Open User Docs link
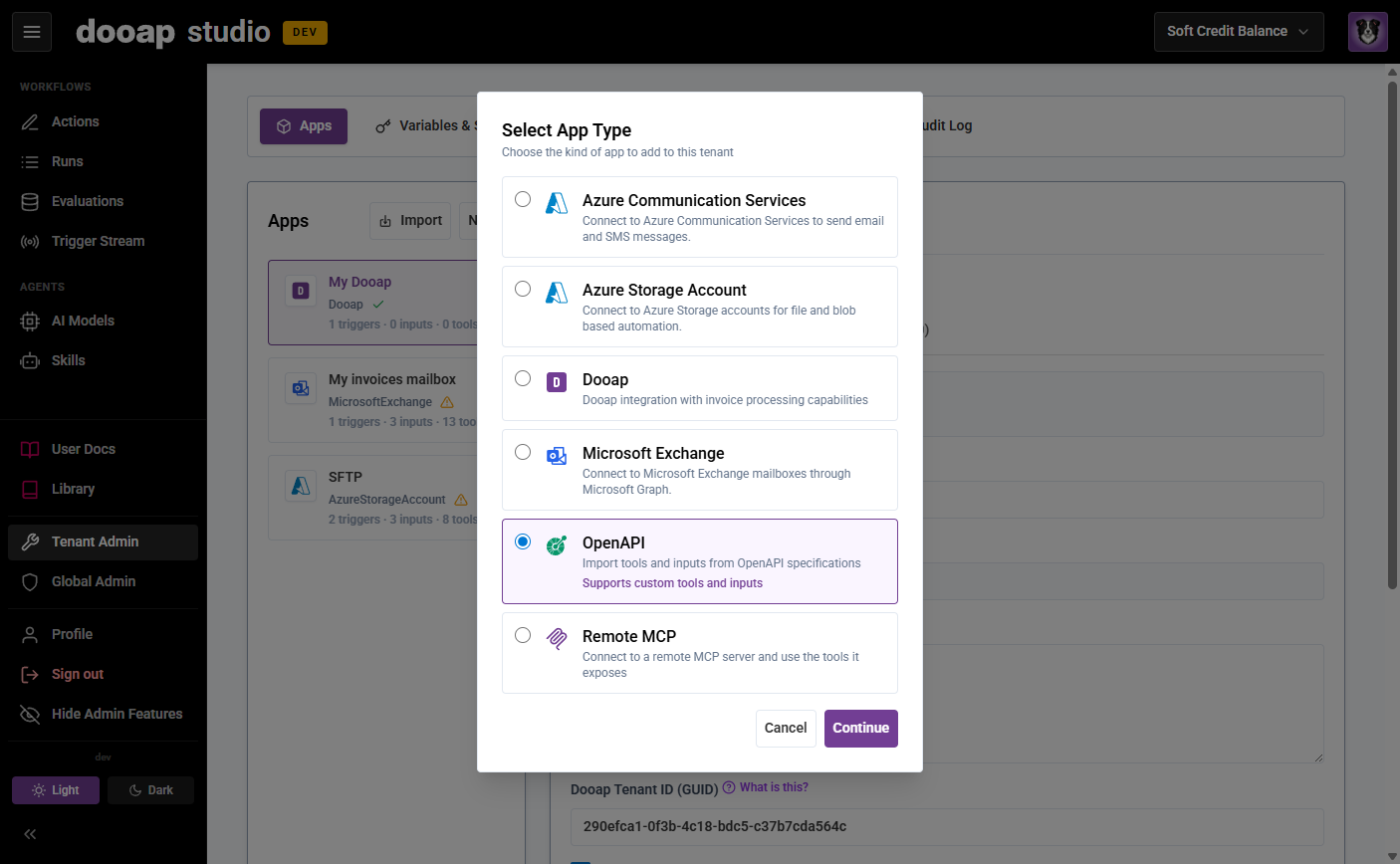This screenshot has width=1400, height=864. pyautogui.click(x=104, y=449)
